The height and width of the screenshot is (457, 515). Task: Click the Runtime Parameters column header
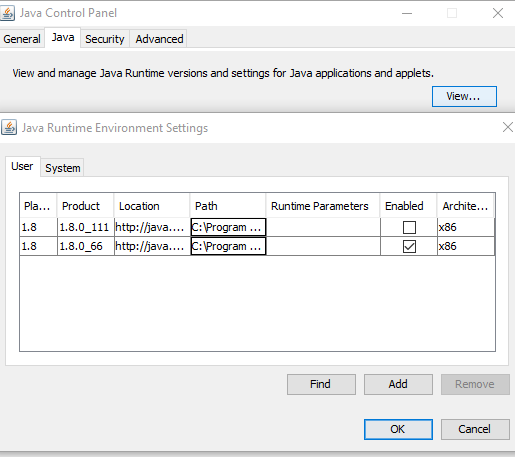tap(323, 206)
